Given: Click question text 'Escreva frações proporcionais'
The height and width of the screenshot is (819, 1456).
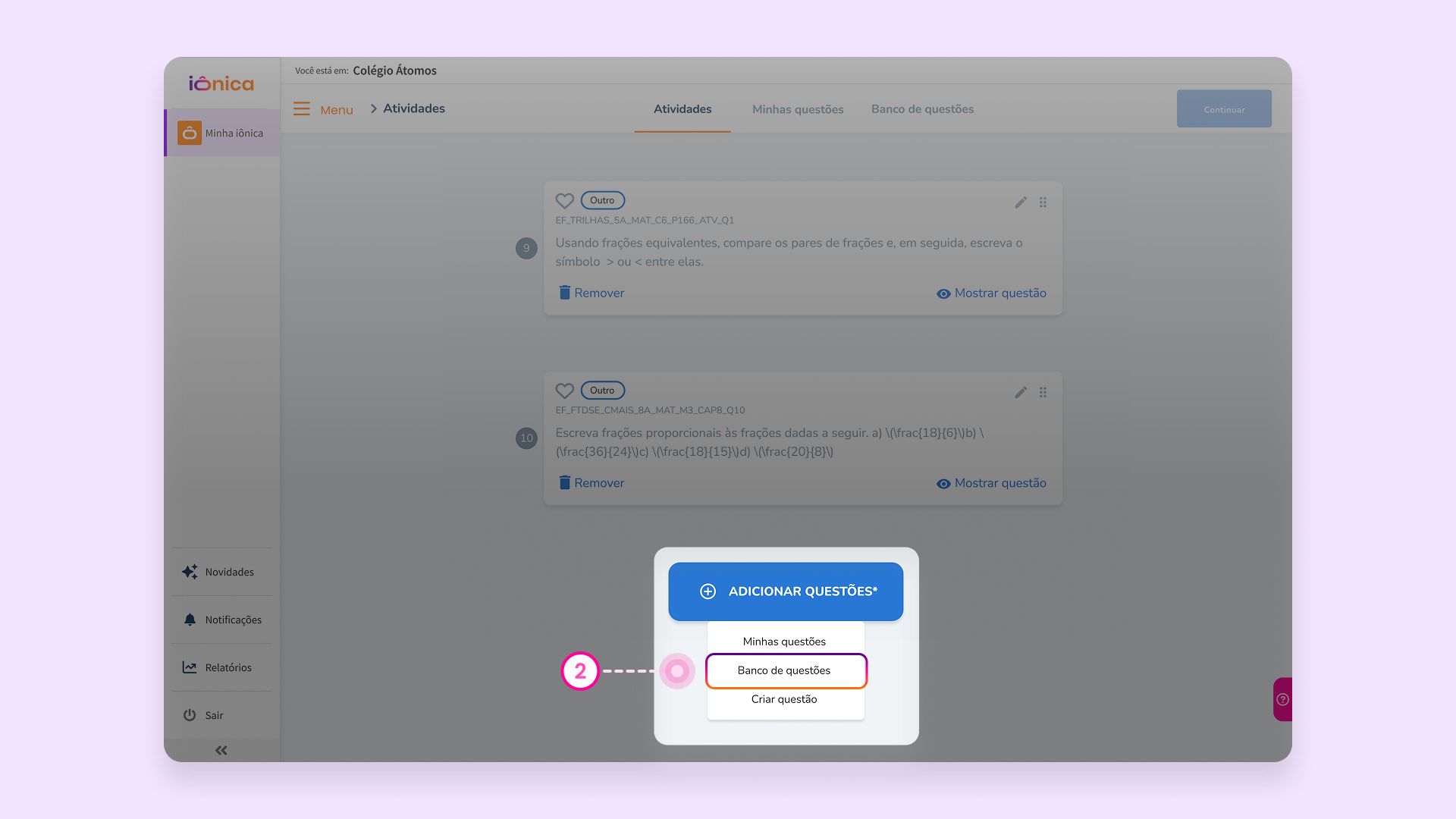Looking at the screenshot, I should [x=770, y=442].
